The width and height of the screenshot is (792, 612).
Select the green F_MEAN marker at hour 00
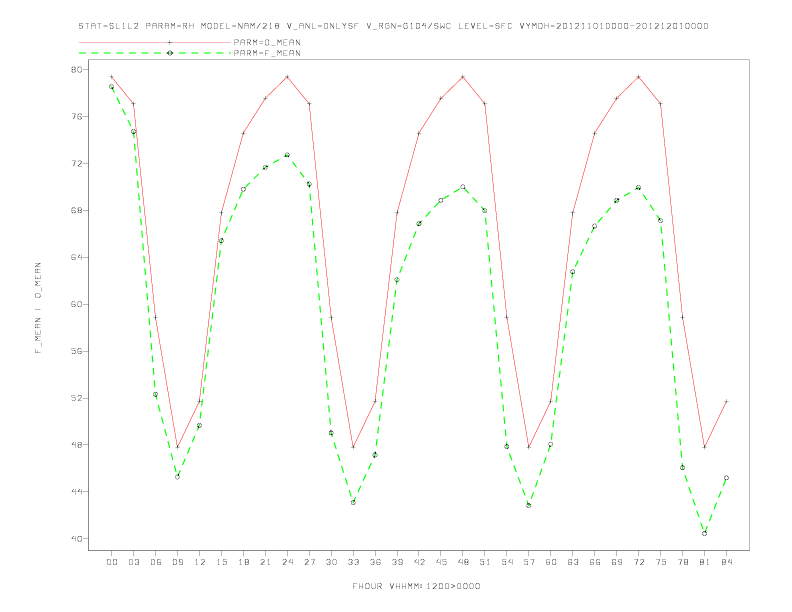[112, 87]
